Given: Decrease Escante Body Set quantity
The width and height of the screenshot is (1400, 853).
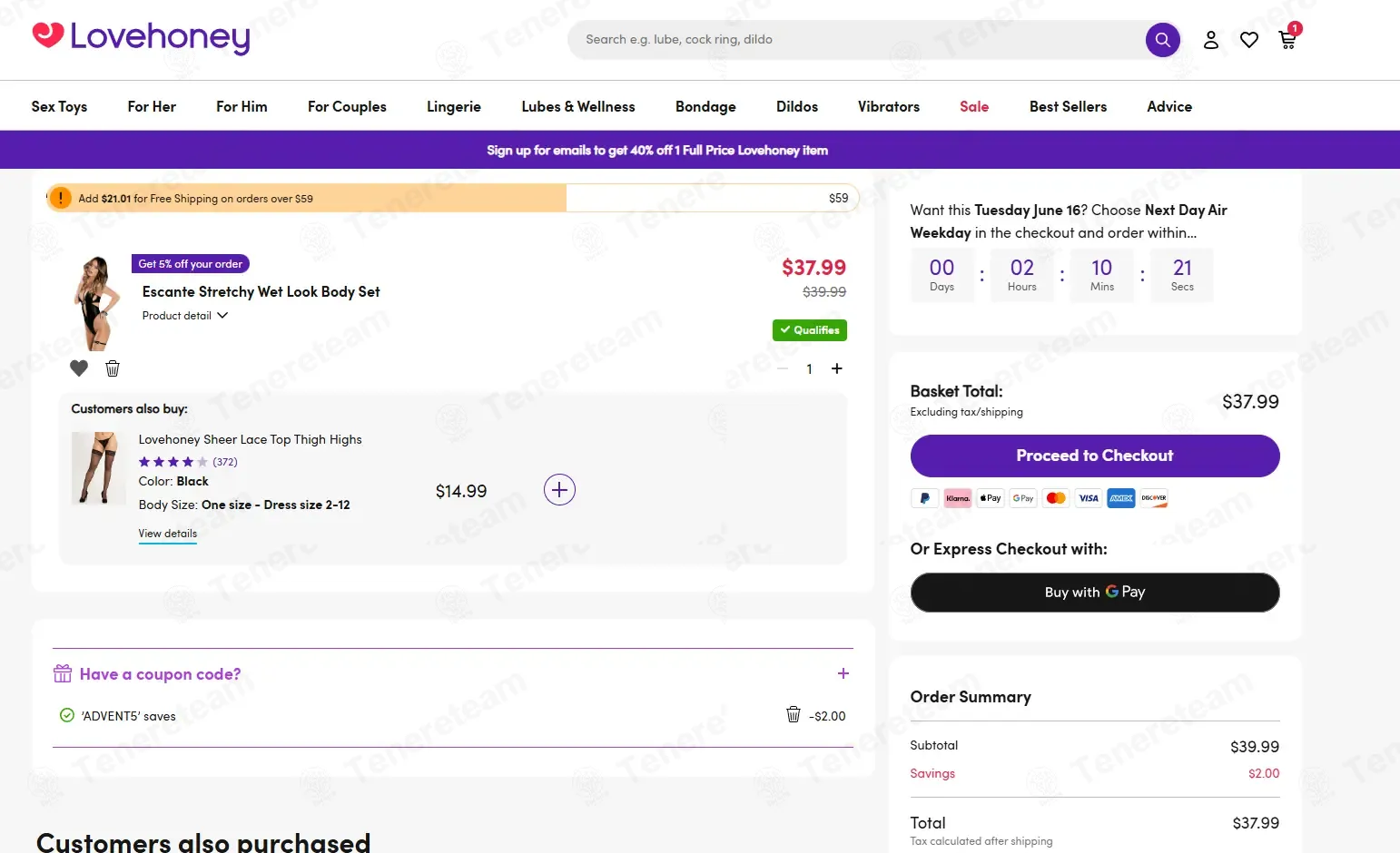Looking at the screenshot, I should pyautogui.click(x=783, y=368).
